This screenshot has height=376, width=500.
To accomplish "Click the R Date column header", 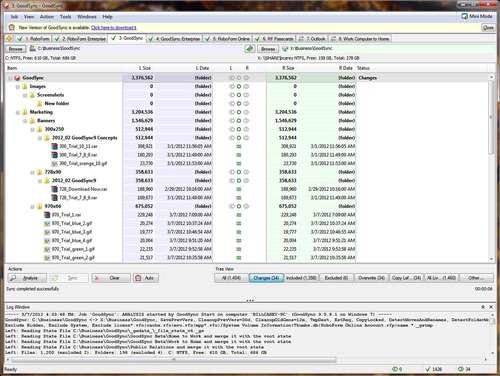I will pos(346,68).
